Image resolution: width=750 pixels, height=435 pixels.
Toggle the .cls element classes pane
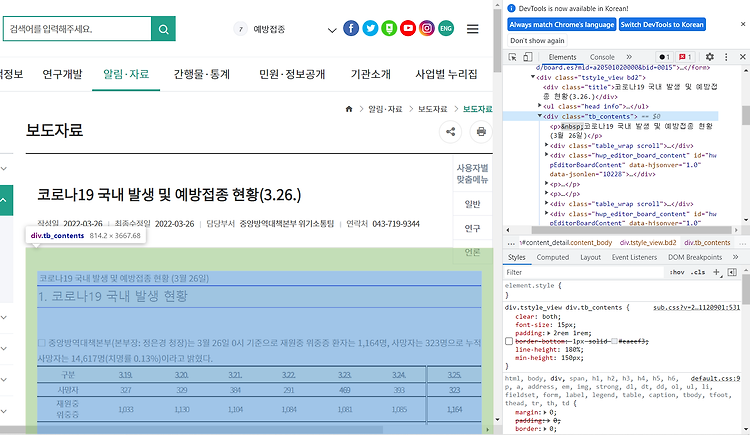tap(698, 272)
